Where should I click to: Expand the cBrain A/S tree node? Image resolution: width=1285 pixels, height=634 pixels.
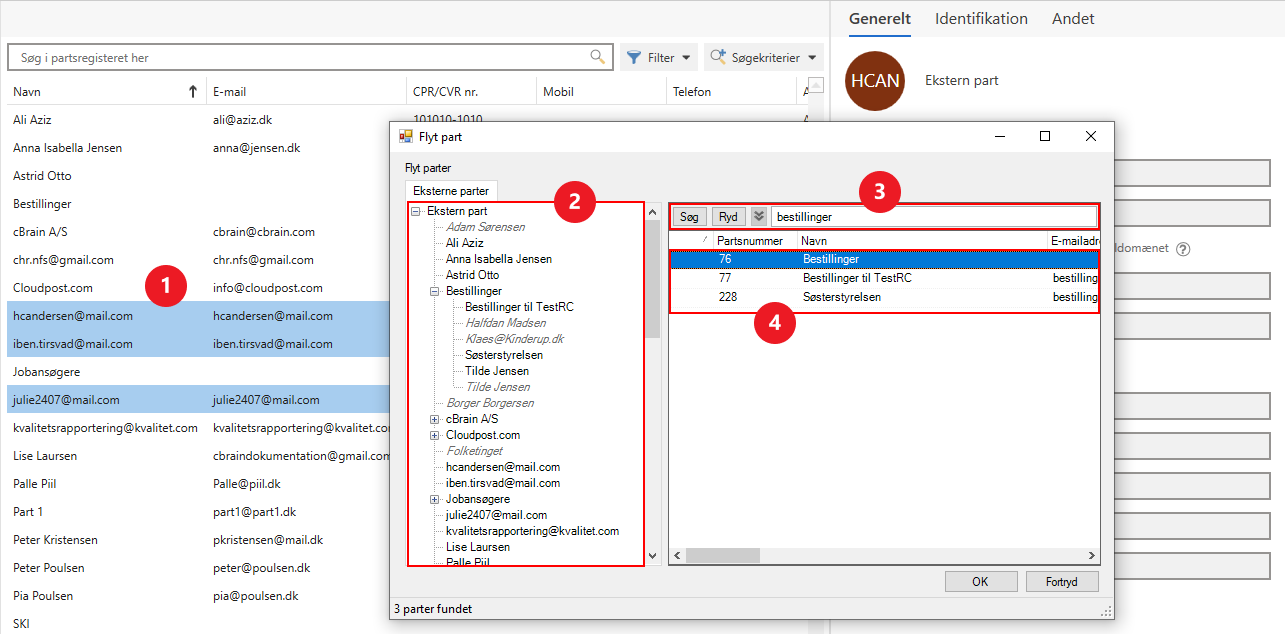tap(435, 419)
